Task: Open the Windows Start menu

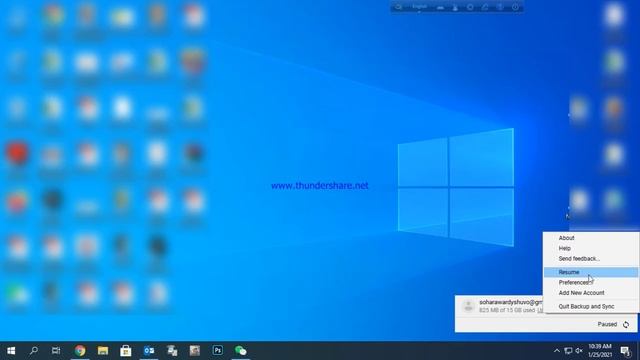Action: 11,351
